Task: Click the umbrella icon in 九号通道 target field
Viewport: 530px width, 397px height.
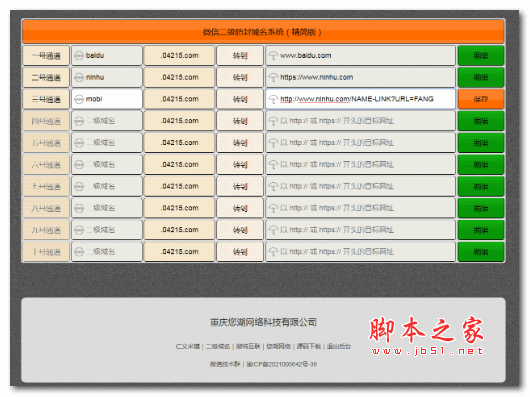Action: pyautogui.click(x=273, y=230)
